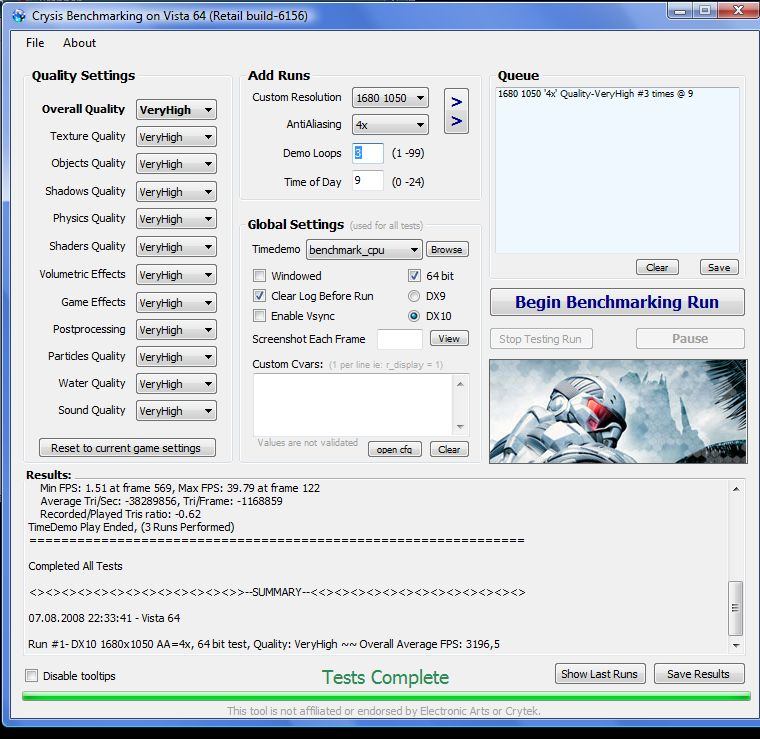
Task: Click the Crysis app icon in title bar
Action: (19, 16)
